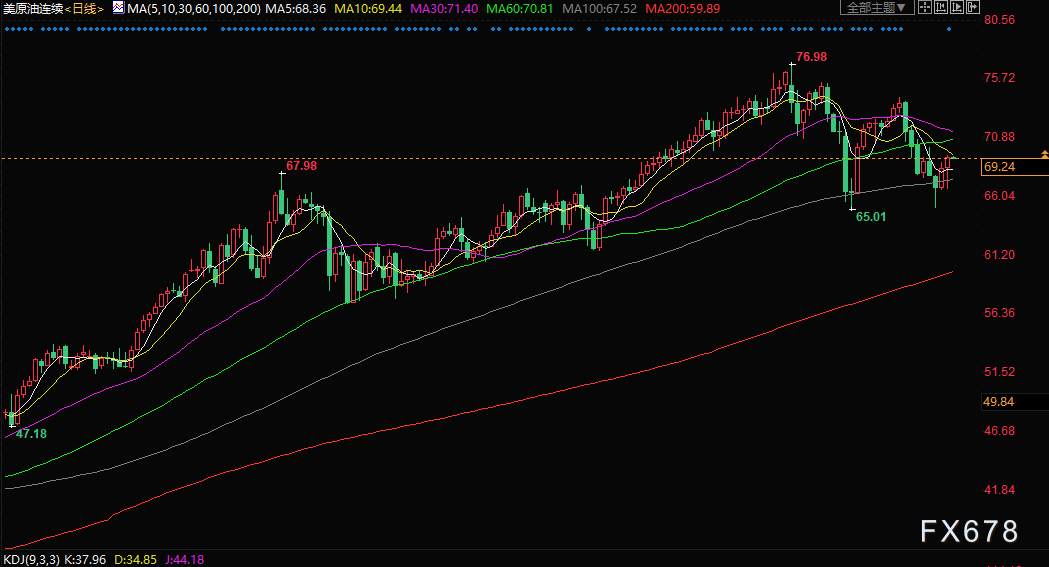The width and height of the screenshot is (1049, 567).
Task: Click the orange arrow marker beside 69.24
Action: pos(1044,154)
